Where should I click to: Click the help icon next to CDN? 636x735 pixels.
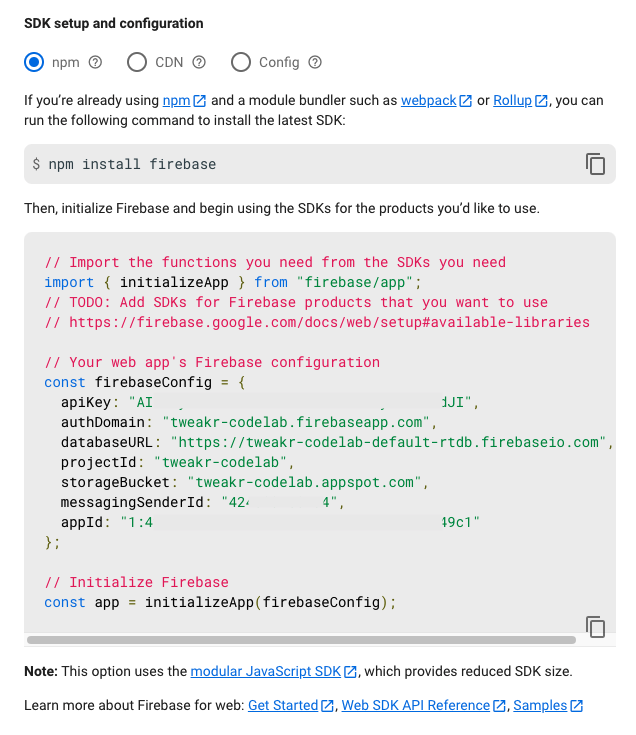[199, 62]
